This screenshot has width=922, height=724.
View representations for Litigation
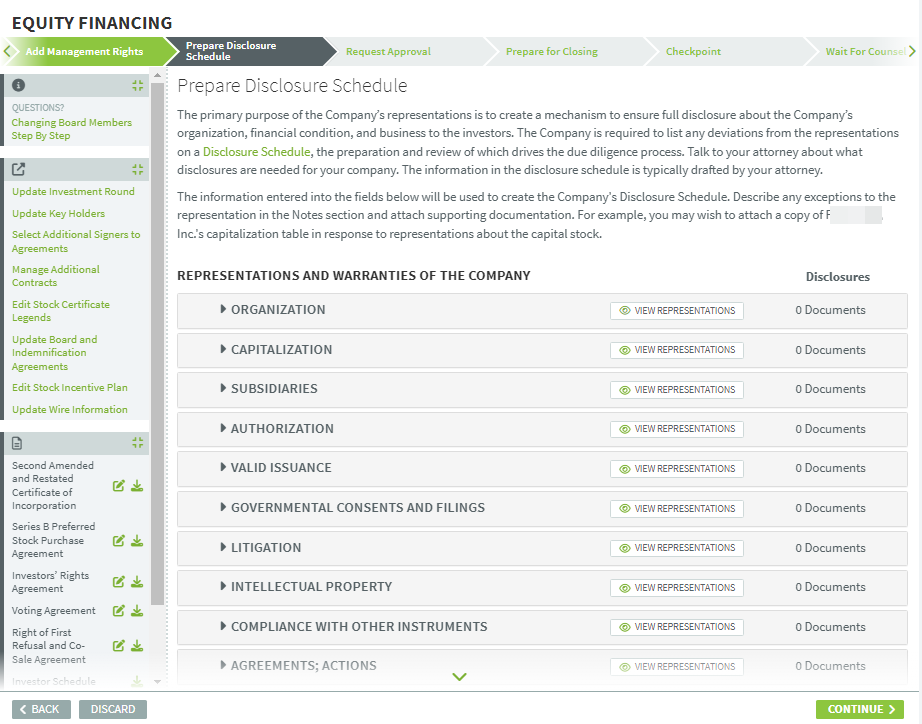coord(676,548)
